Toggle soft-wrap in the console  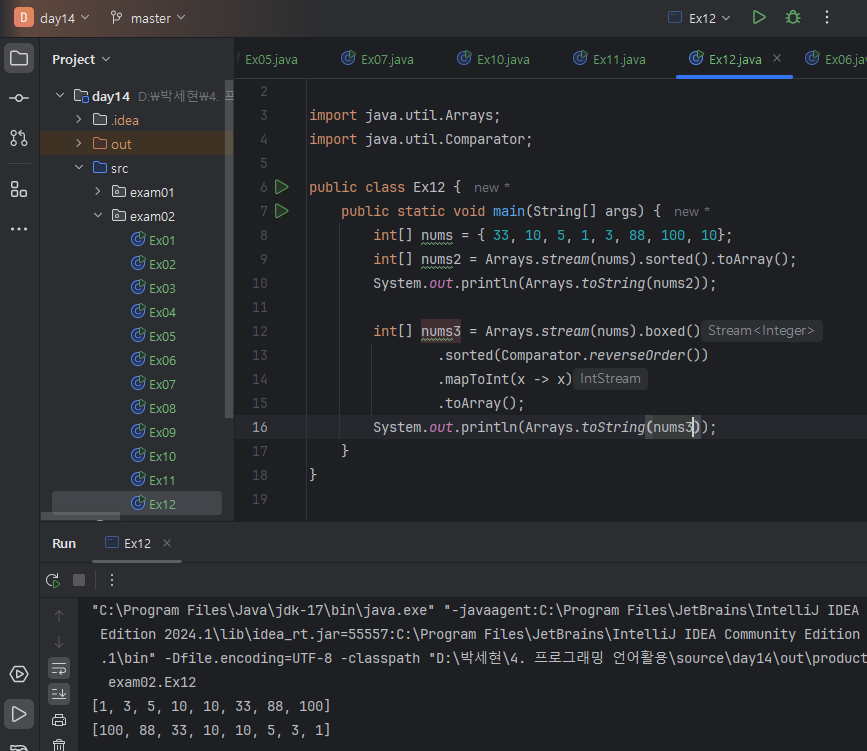tap(59, 668)
